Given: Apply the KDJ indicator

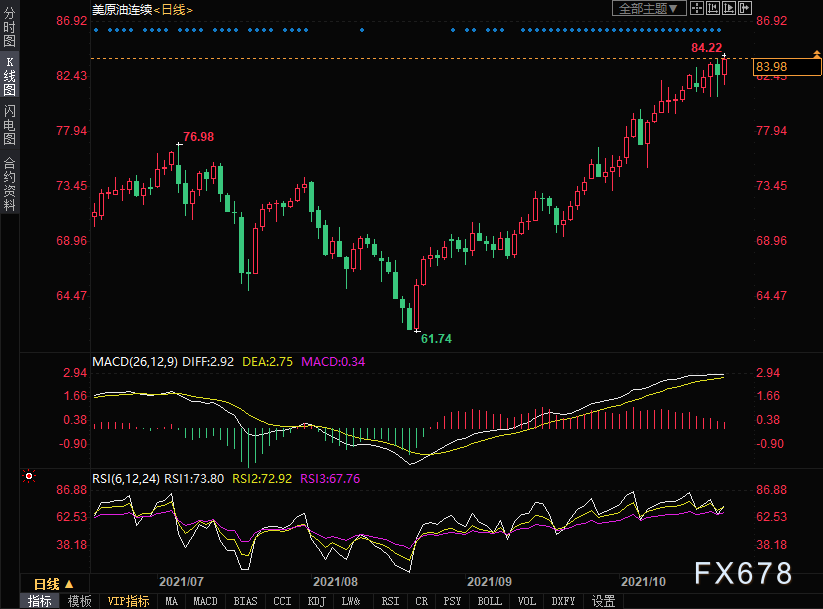Looking at the screenshot, I should tap(316, 601).
